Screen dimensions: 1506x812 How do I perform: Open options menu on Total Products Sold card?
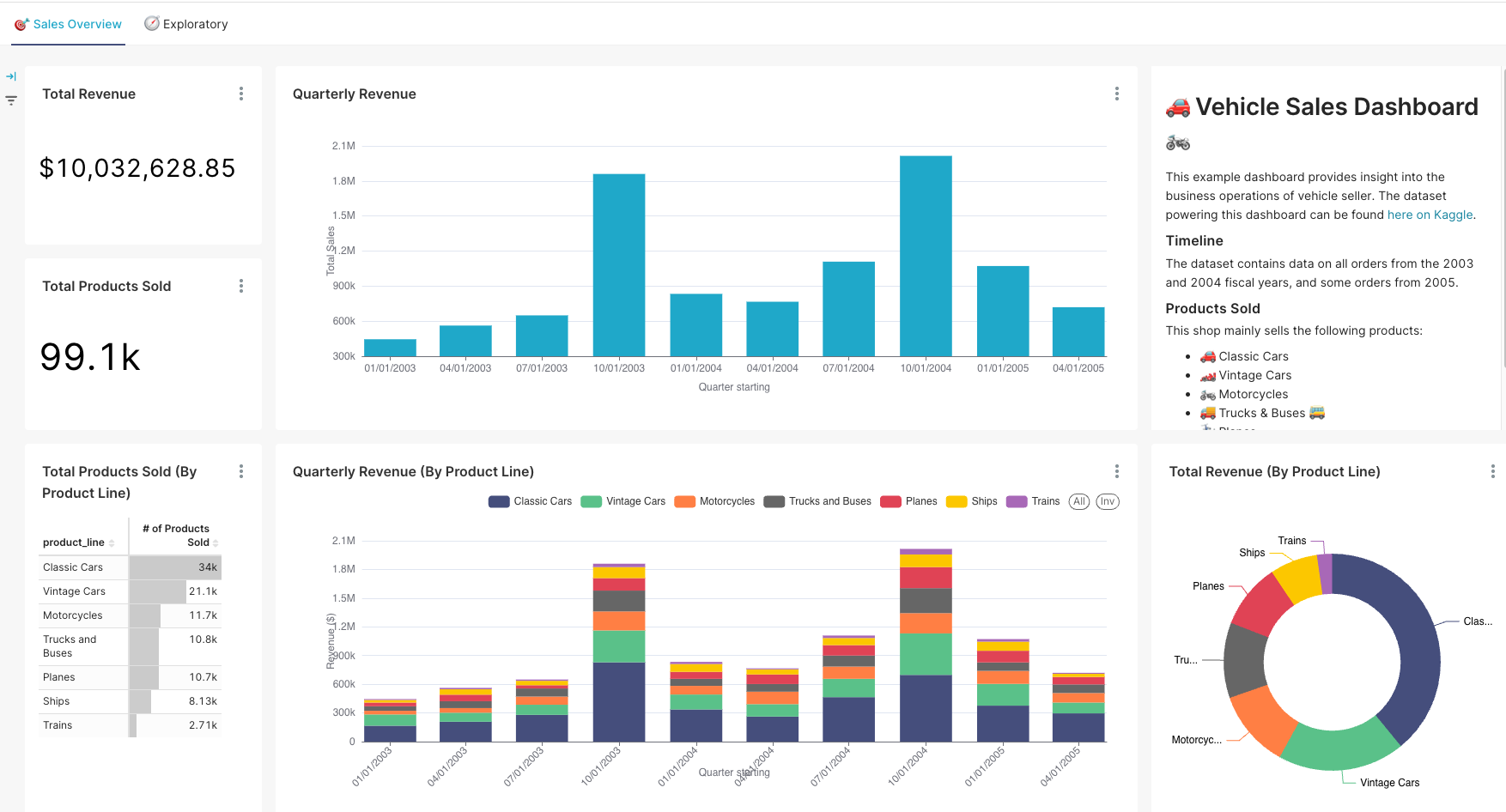click(241, 286)
